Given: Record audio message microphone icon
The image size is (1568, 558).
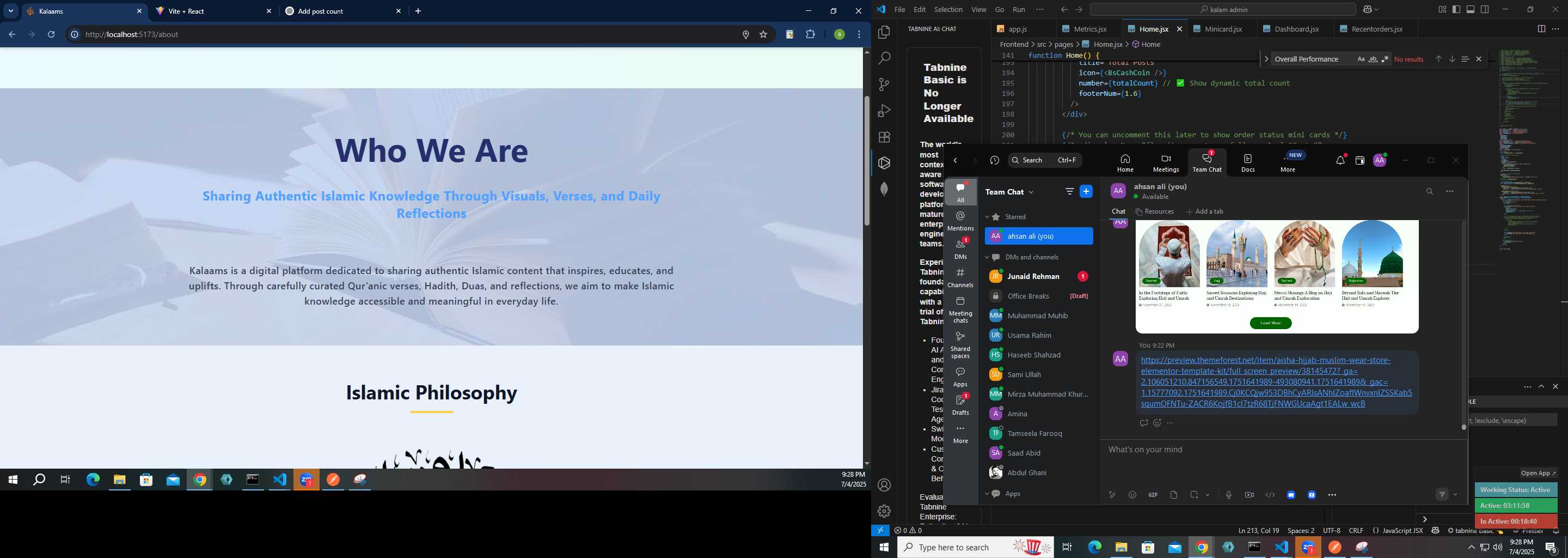Looking at the screenshot, I should 1228,495.
